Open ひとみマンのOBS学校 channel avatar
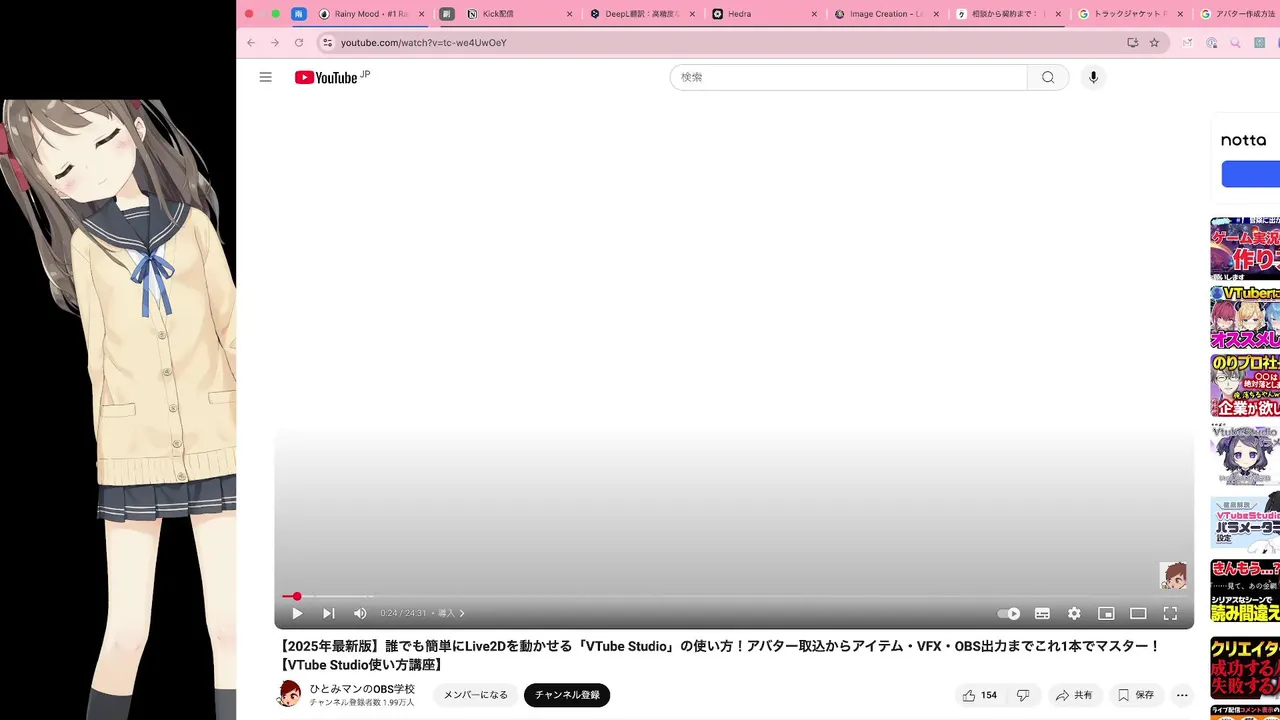 [289, 693]
